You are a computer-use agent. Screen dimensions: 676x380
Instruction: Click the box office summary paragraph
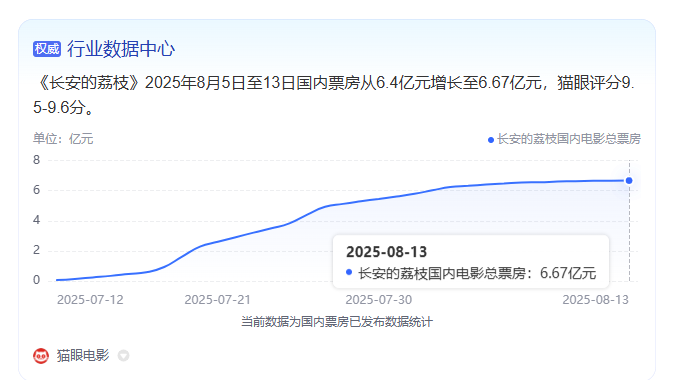point(334,95)
